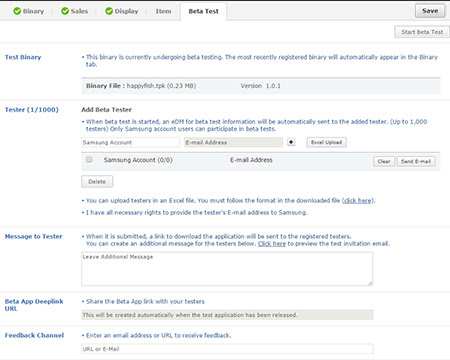This screenshot has height=360, width=450.
Task: Focus the E-mail Address input field
Action: [x=233, y=142]
